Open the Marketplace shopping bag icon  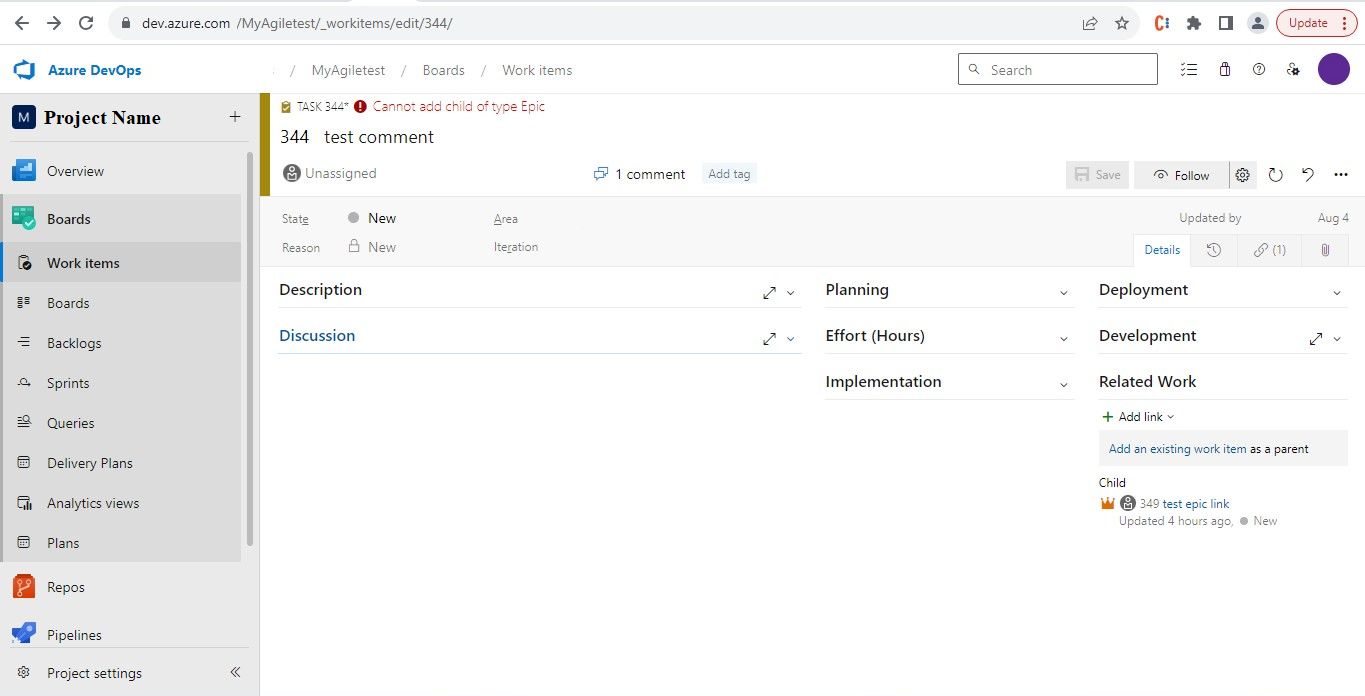pos(1225,70)
